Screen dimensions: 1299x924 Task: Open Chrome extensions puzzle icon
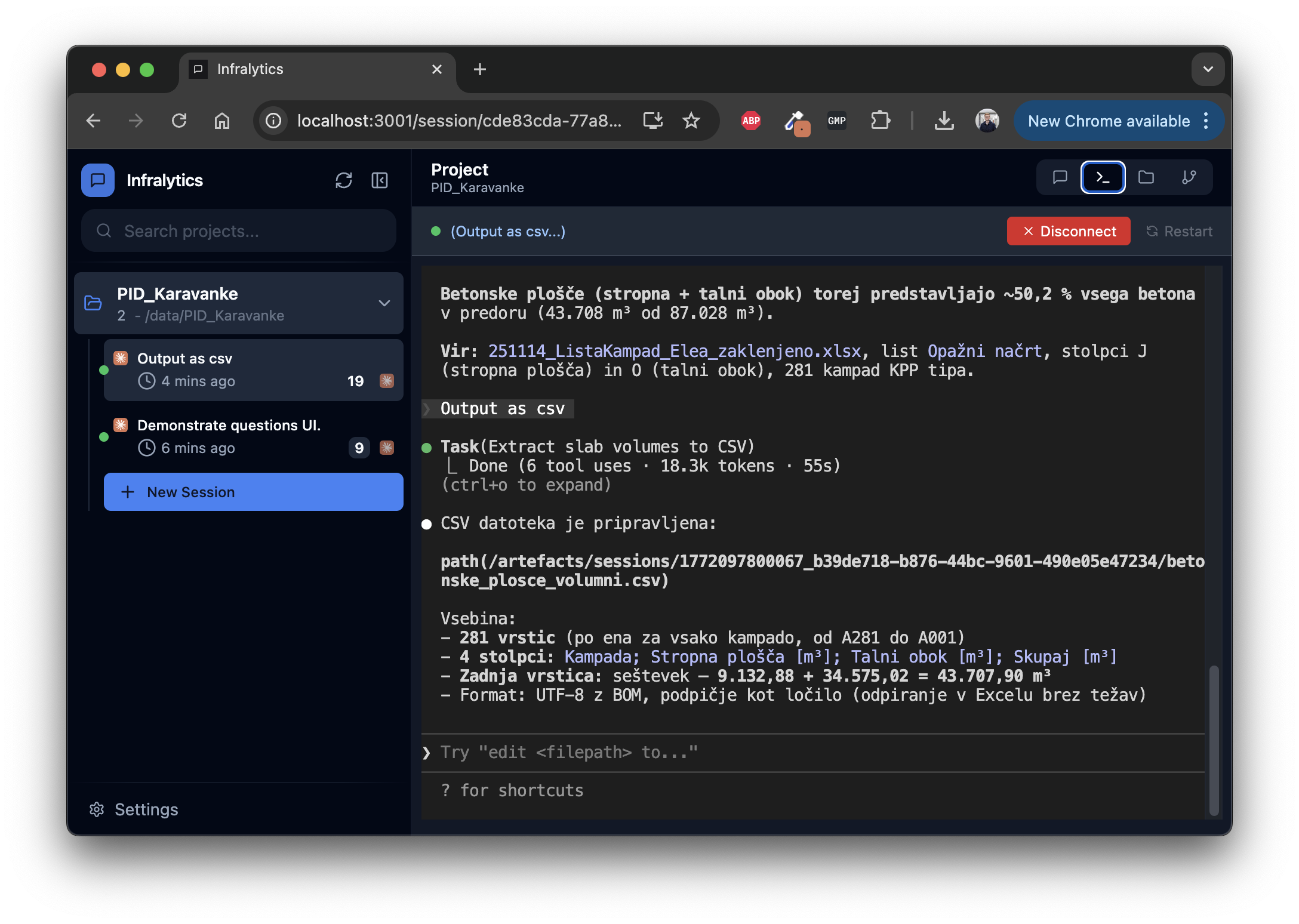point(880,121)
